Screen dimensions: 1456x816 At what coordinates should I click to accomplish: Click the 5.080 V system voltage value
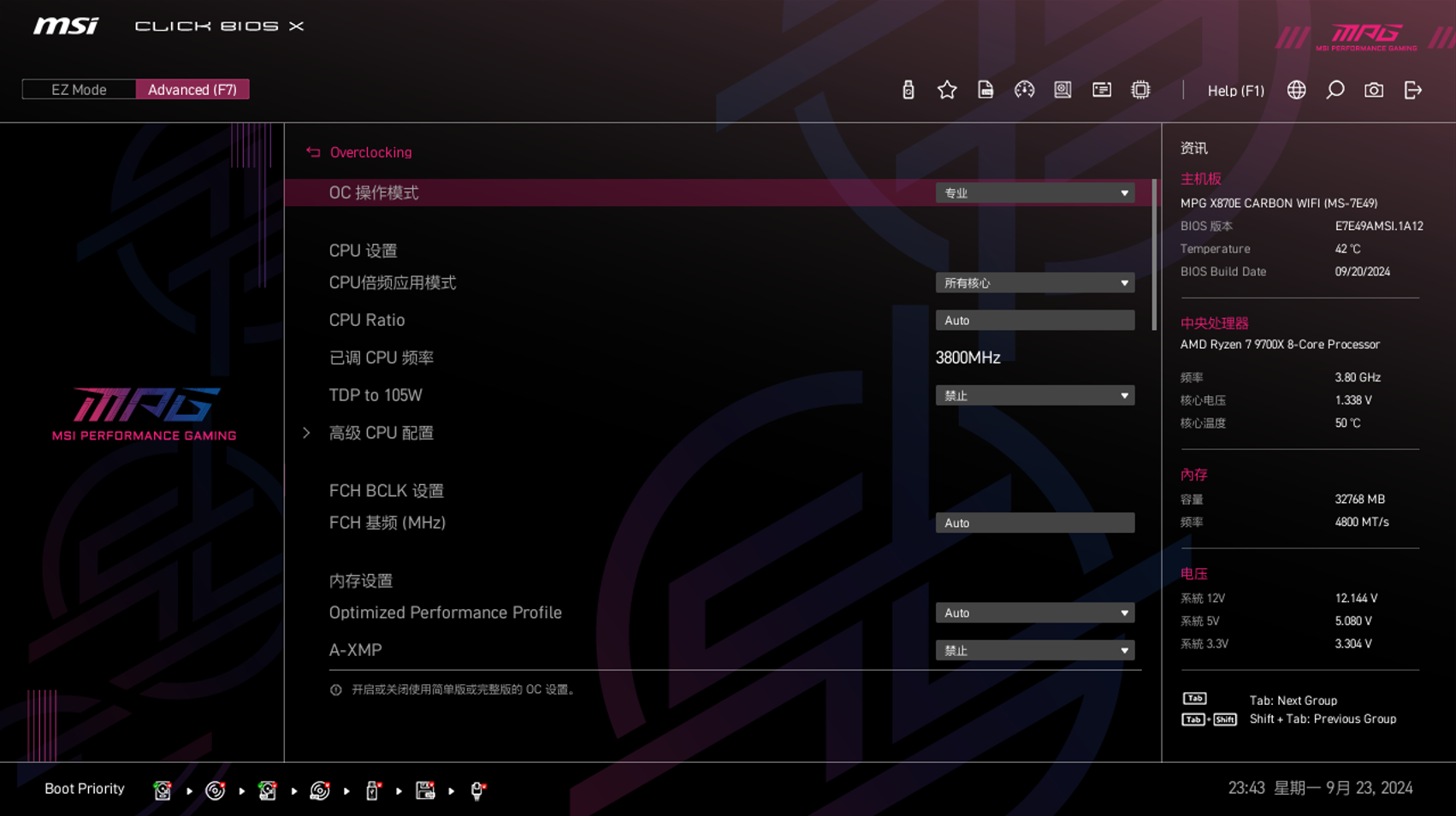pyautogui.click(x=1353, y=622)
